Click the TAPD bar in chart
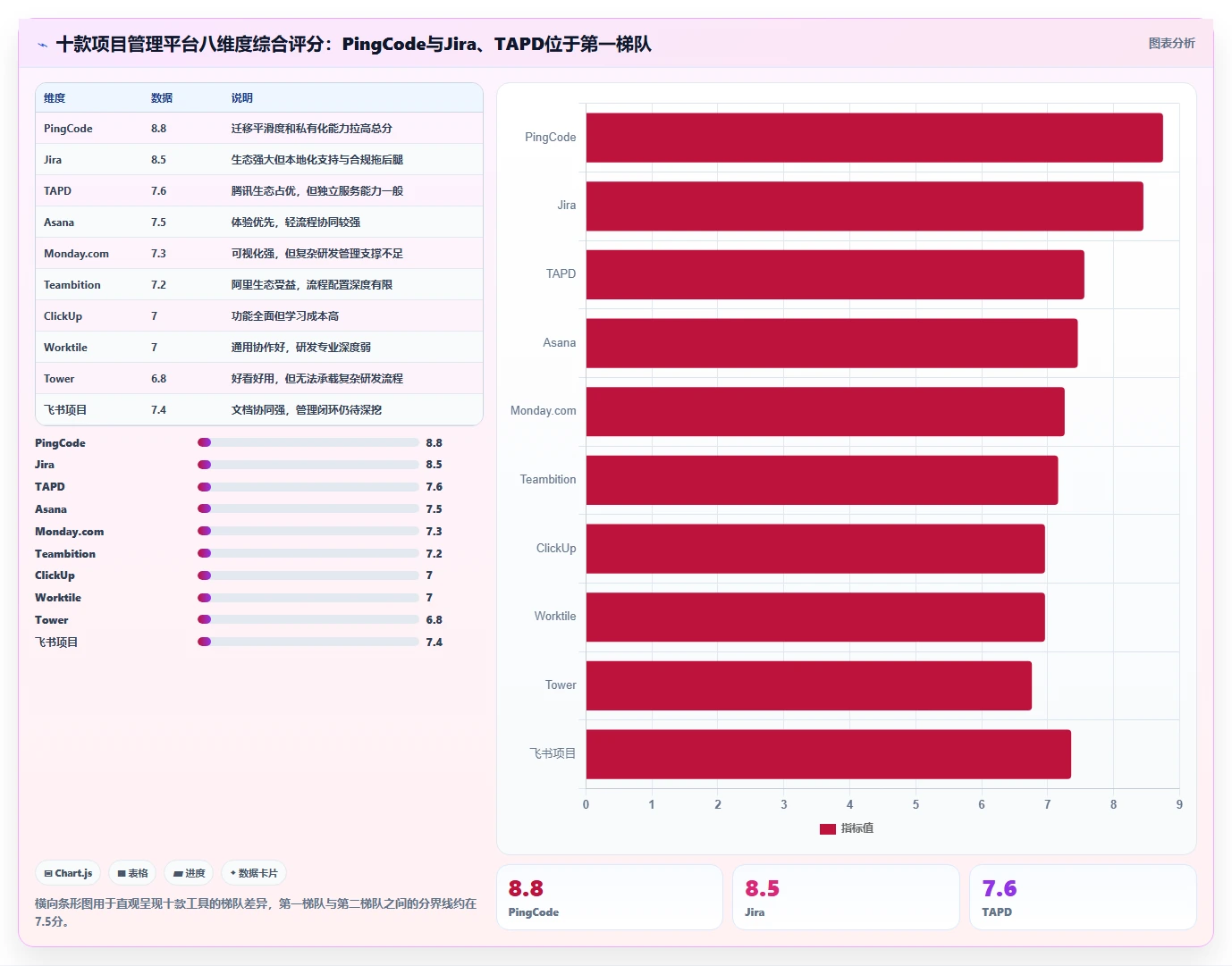The image size is (1232, 966). click(x=835, y=275)
